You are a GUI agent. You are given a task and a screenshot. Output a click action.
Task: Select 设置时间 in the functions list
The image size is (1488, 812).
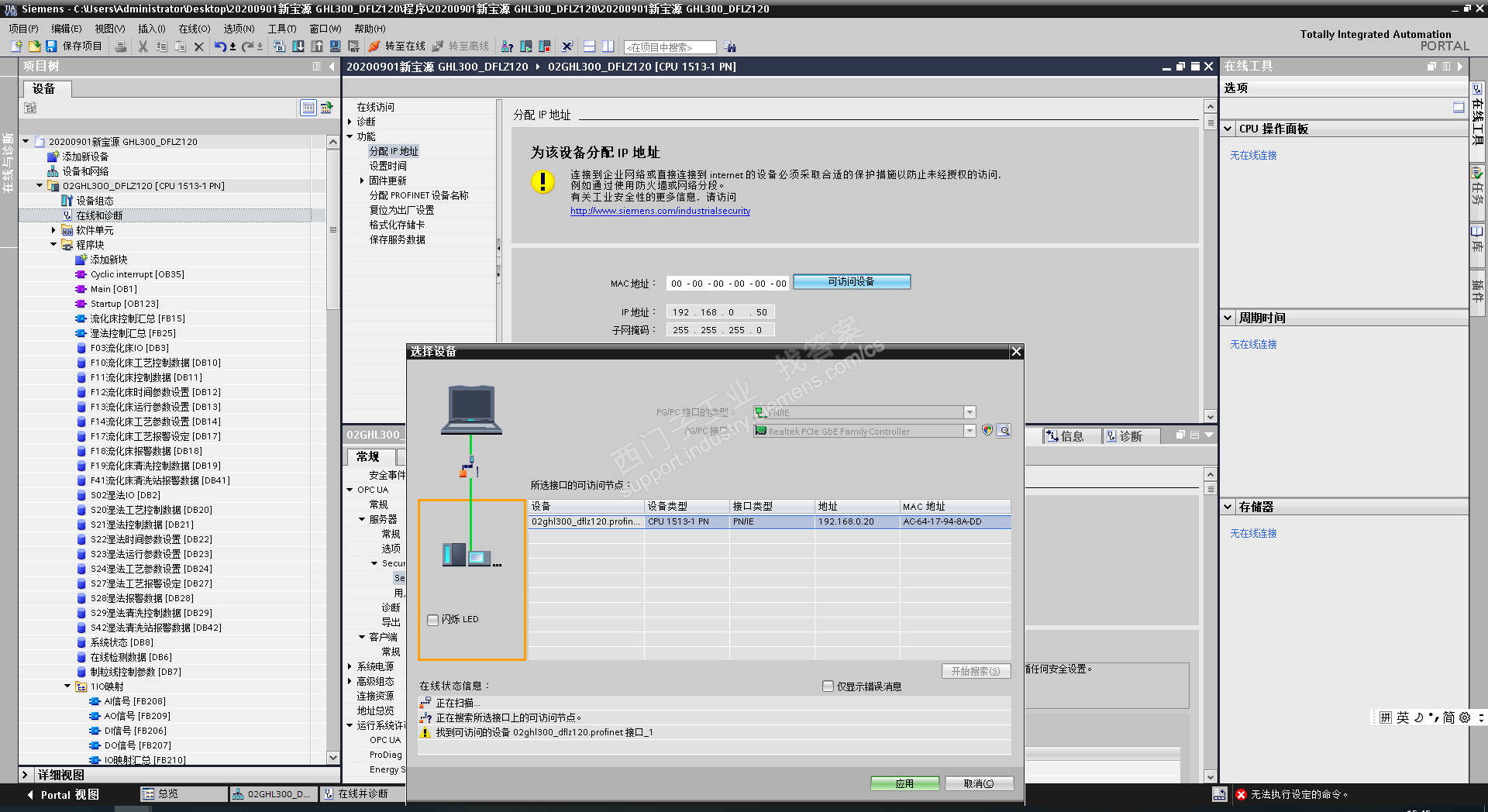[x=387, y=166]
